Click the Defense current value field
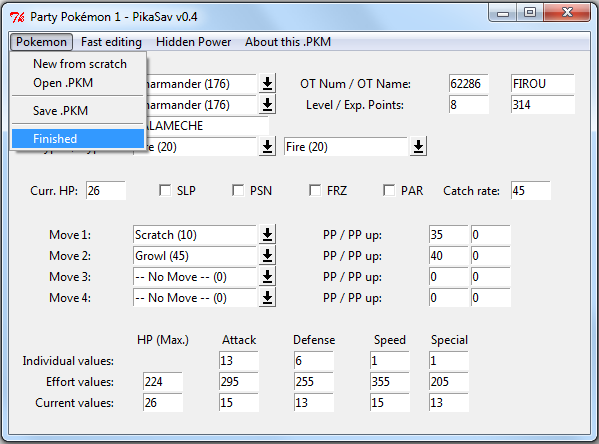Viewport: 599px width, 444px height. [x=314, y=403]
